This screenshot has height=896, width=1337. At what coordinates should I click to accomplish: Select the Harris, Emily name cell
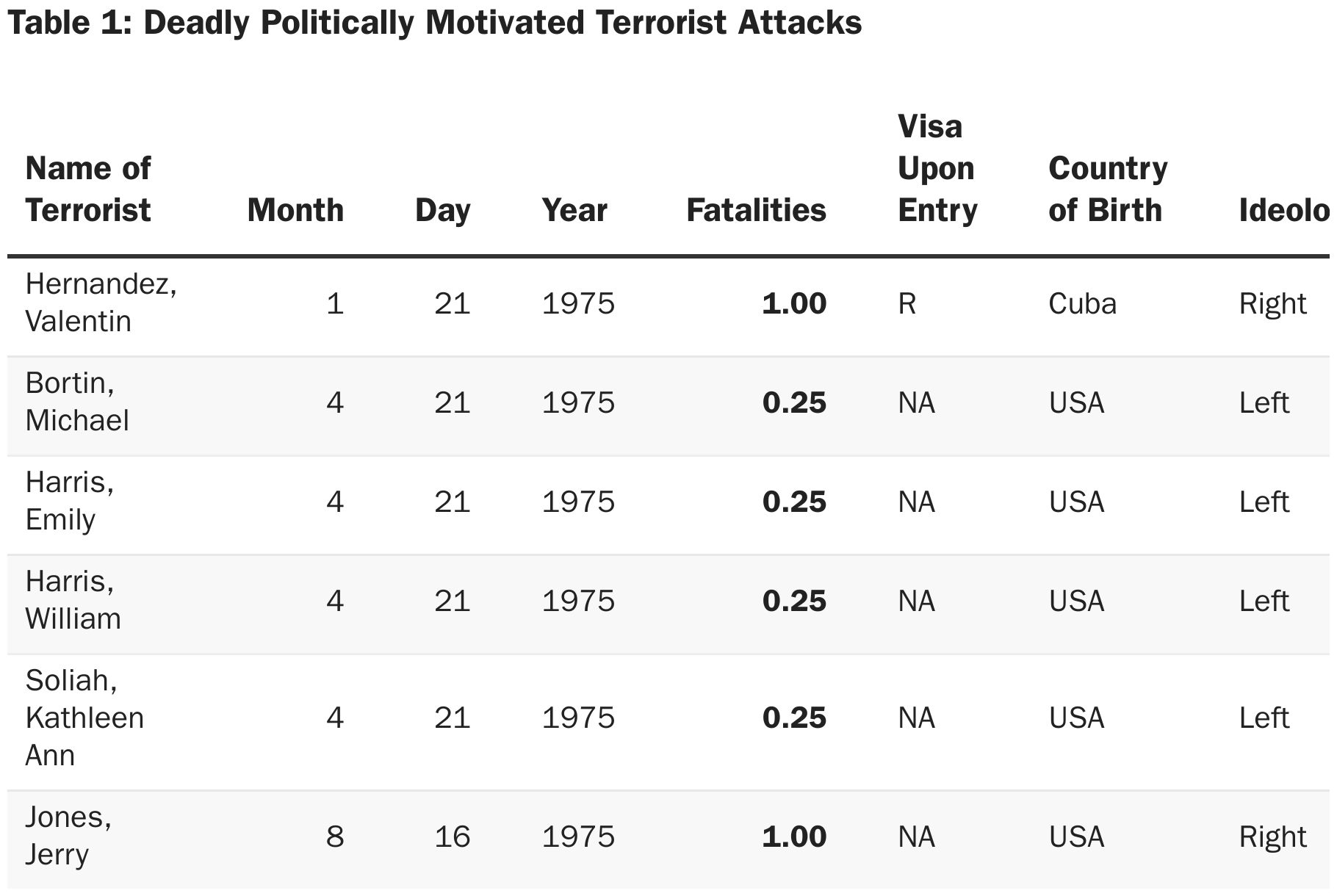(70, 501)
